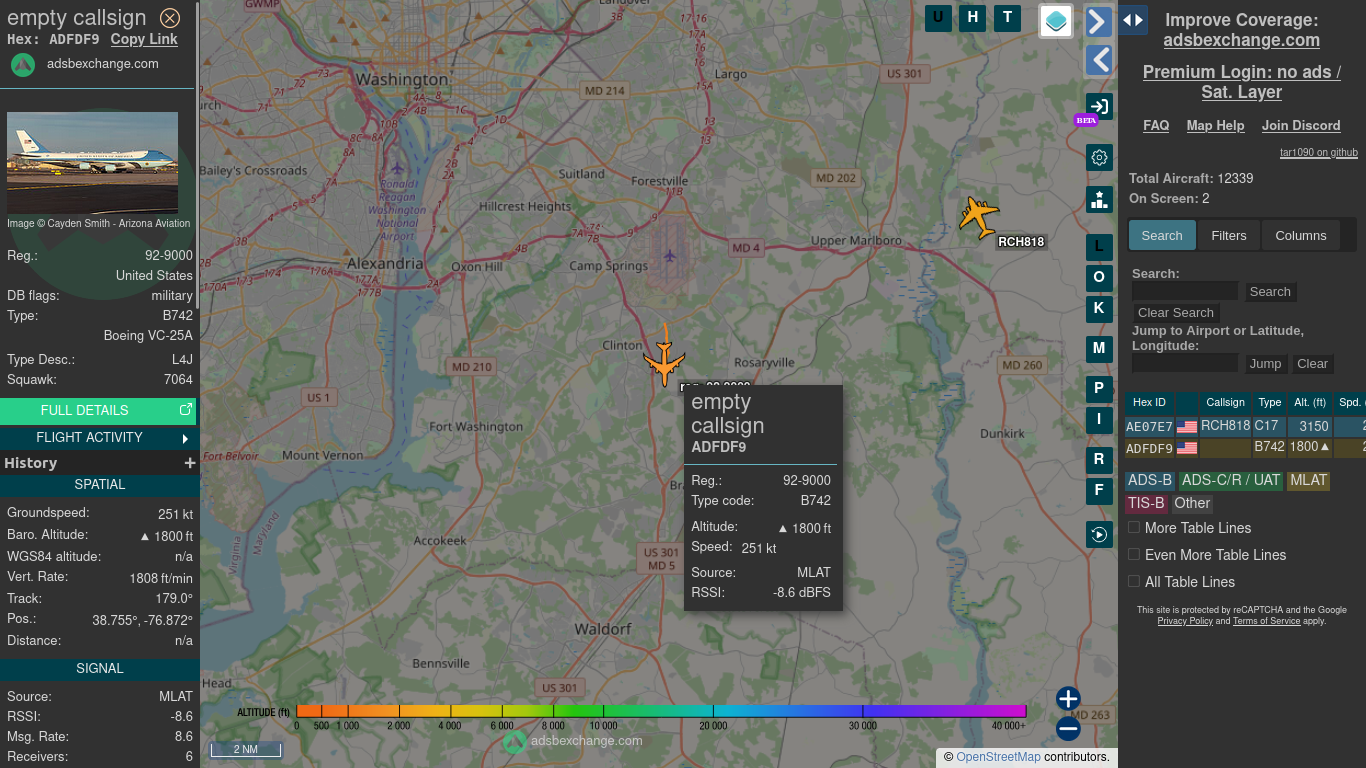Open the FAQ link
The image size is (1366, 768).
[x=1156, y=126]
